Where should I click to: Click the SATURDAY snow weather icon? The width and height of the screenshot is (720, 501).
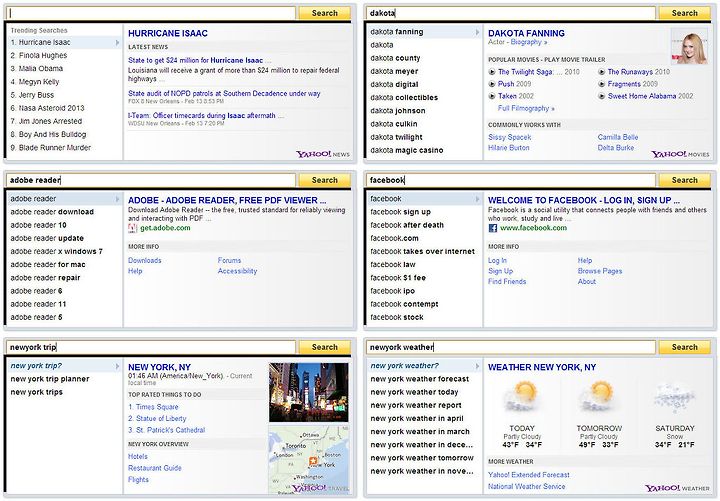tap(674, 397)
